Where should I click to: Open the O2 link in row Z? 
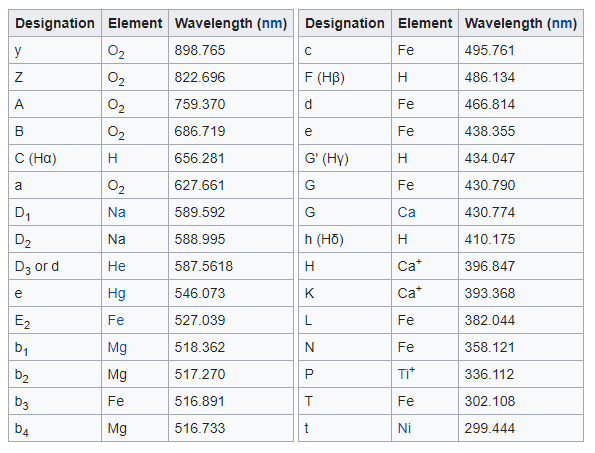(116, 78)
